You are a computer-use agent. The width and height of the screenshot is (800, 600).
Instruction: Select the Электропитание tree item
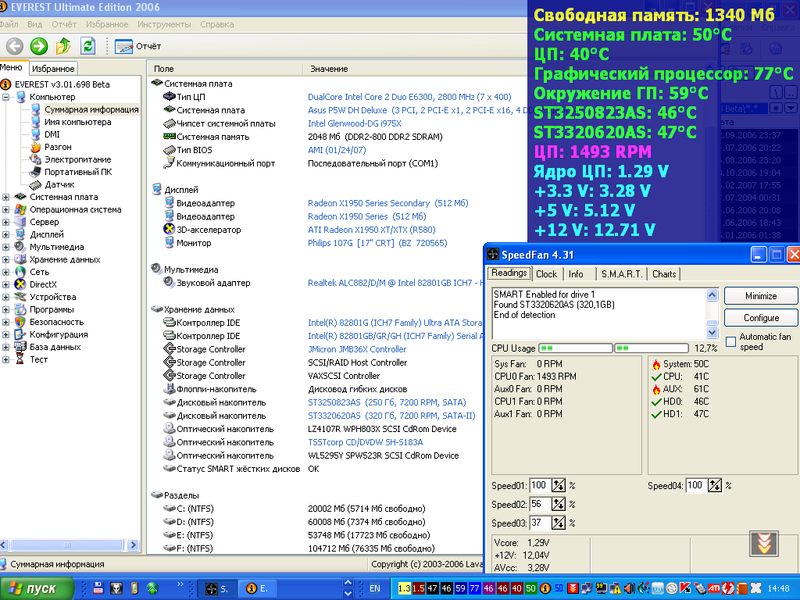click(x=77, y=159)
